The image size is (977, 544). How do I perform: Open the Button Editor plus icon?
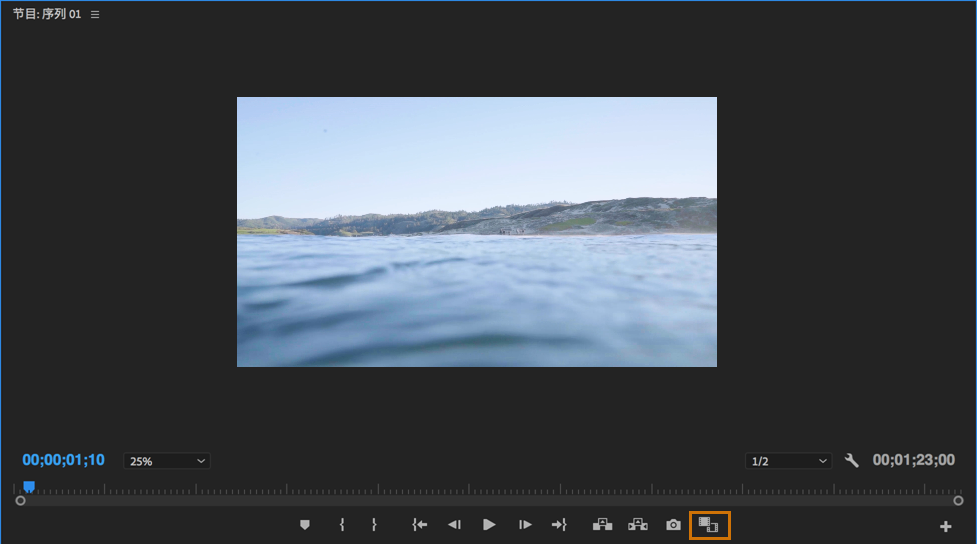[x=945, y=526]
